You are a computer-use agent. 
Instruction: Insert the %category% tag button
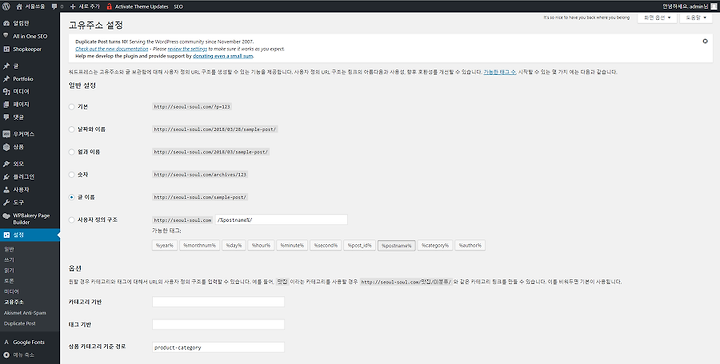435,246
